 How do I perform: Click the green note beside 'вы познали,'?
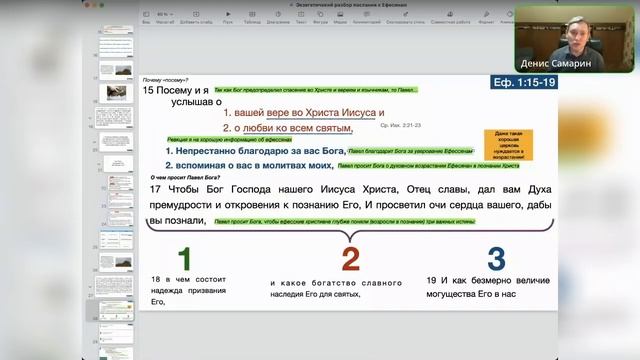(345, 222)
